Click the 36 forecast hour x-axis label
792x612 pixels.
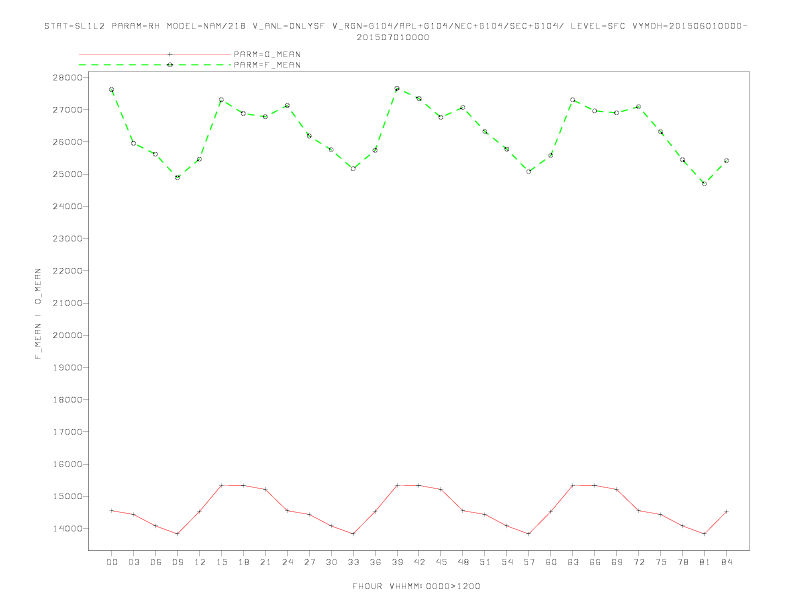375,562
